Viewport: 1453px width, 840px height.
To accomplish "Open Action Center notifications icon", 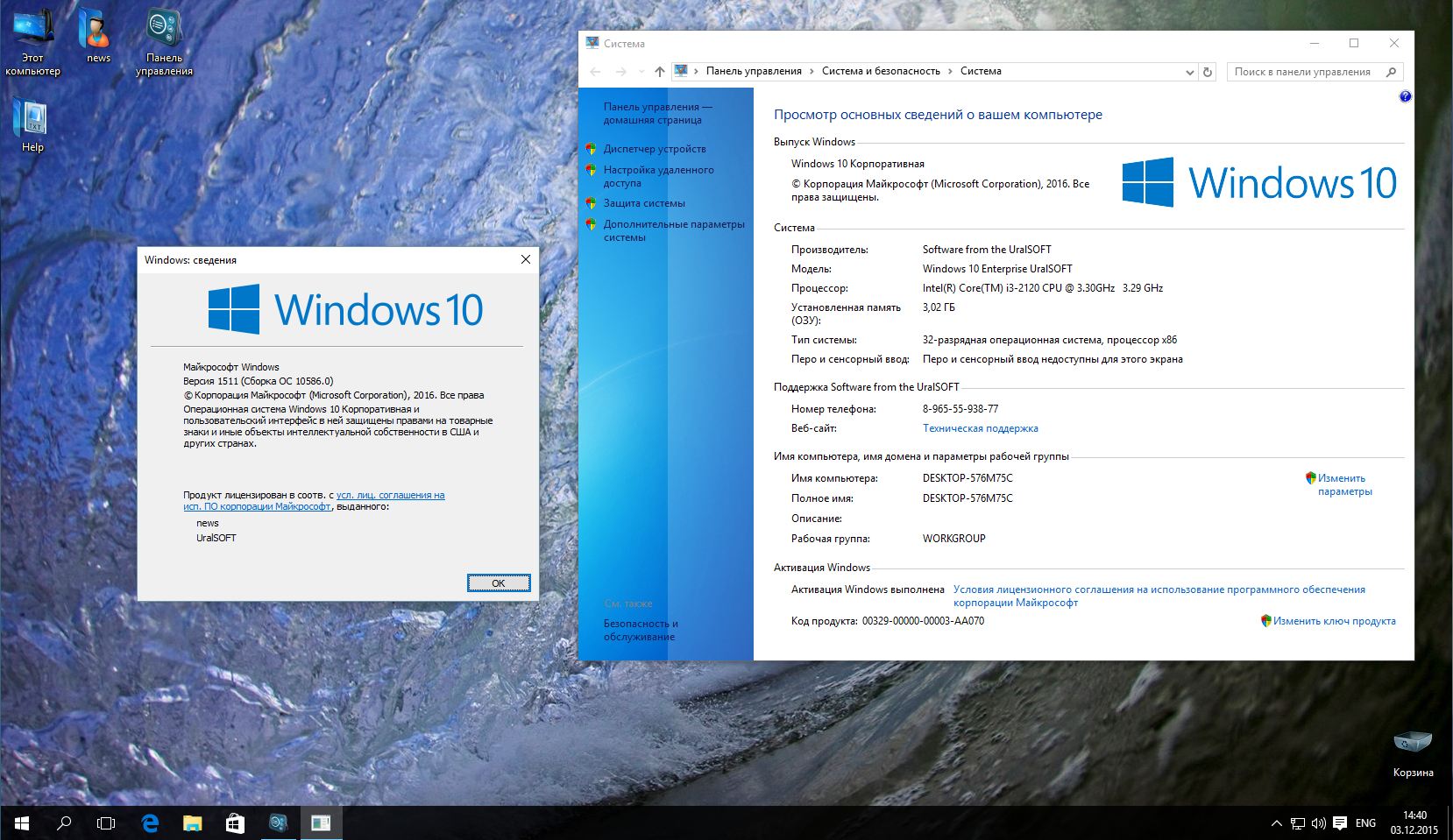I will [1339, 823].
